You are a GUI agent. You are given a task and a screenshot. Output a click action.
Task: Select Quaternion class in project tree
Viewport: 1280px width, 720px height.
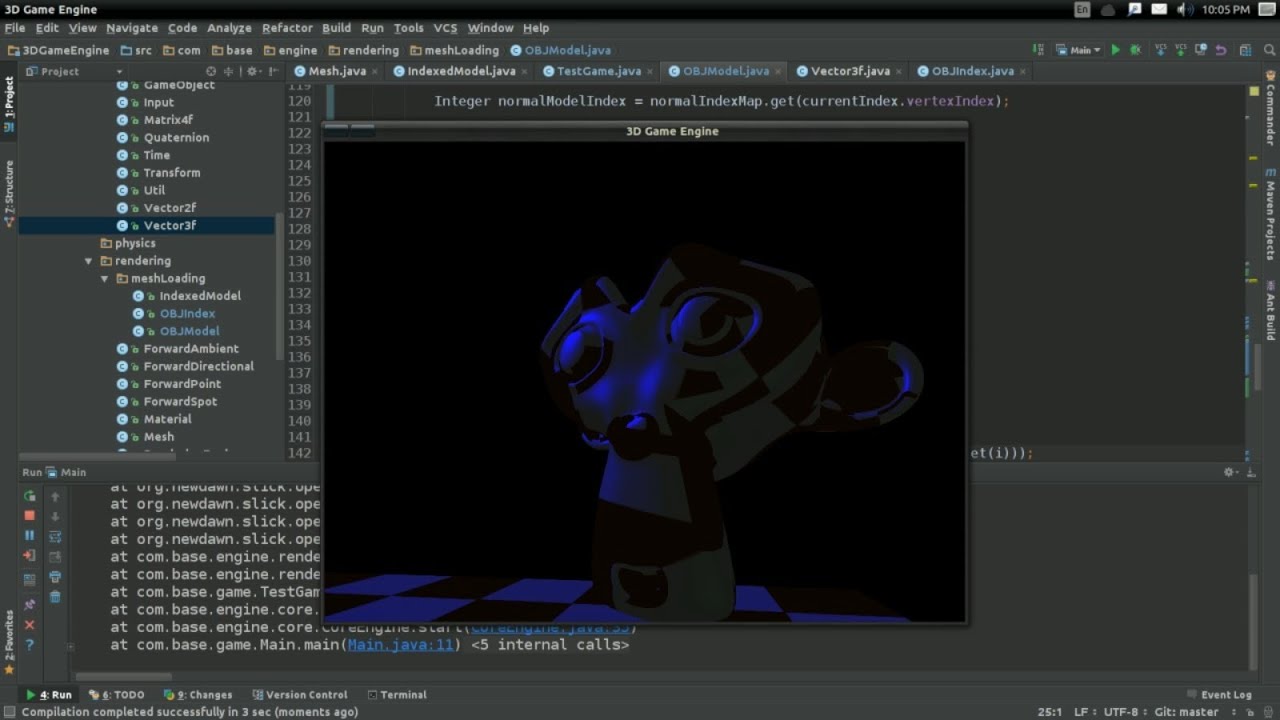click(176, 138)
